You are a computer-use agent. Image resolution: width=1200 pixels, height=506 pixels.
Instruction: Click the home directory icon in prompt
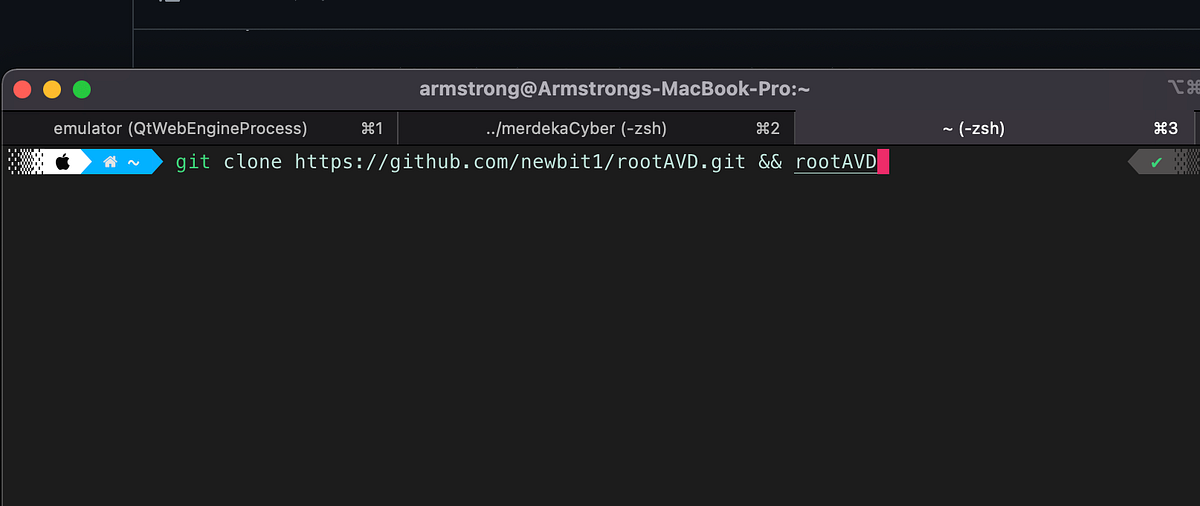point(111,162)
